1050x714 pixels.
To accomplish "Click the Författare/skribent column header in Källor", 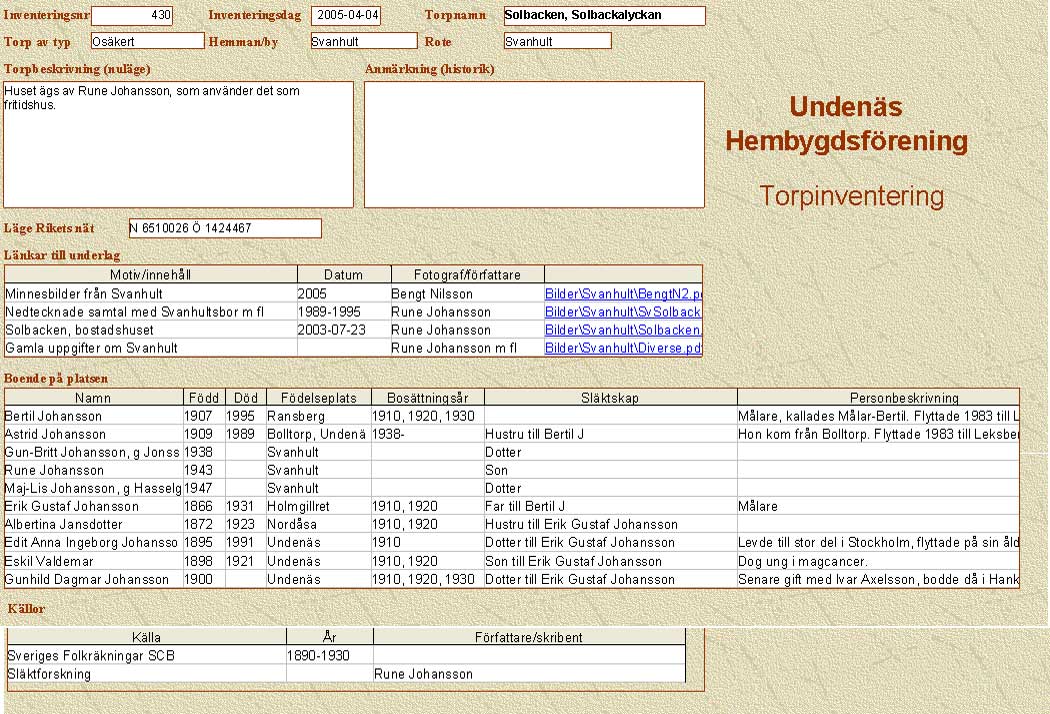I will (529, 637).
